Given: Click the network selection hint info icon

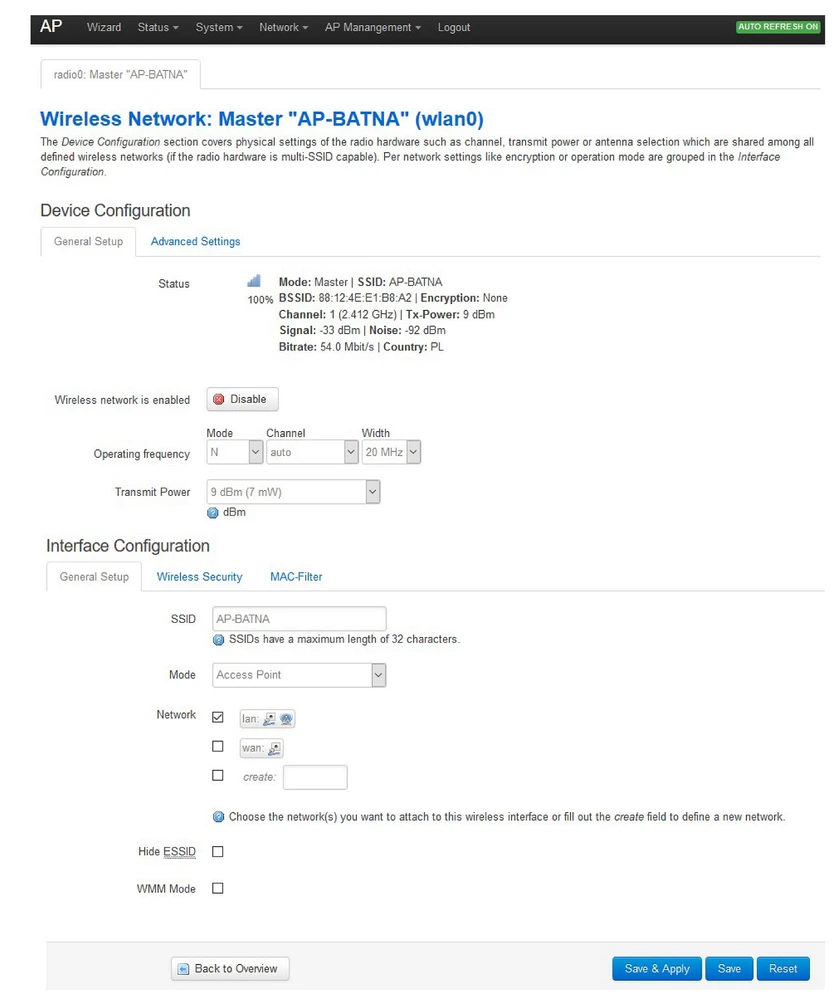Looking at the screenshot, I should (219, 817).
